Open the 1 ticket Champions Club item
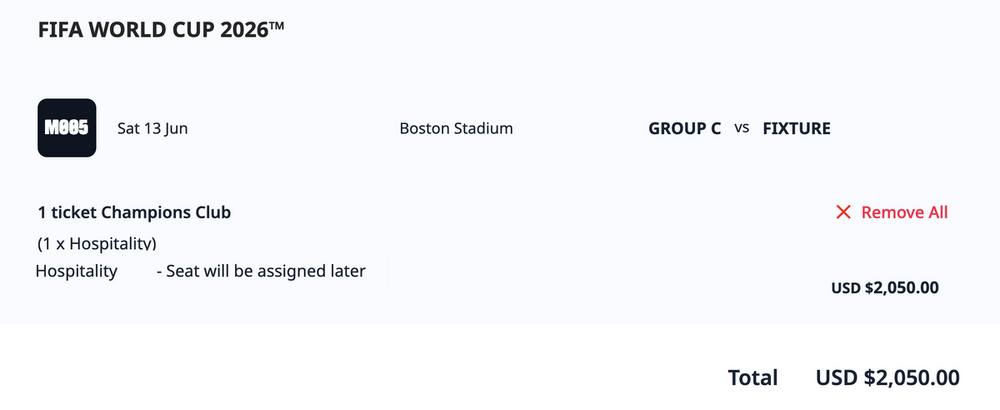 click(135, 212)
